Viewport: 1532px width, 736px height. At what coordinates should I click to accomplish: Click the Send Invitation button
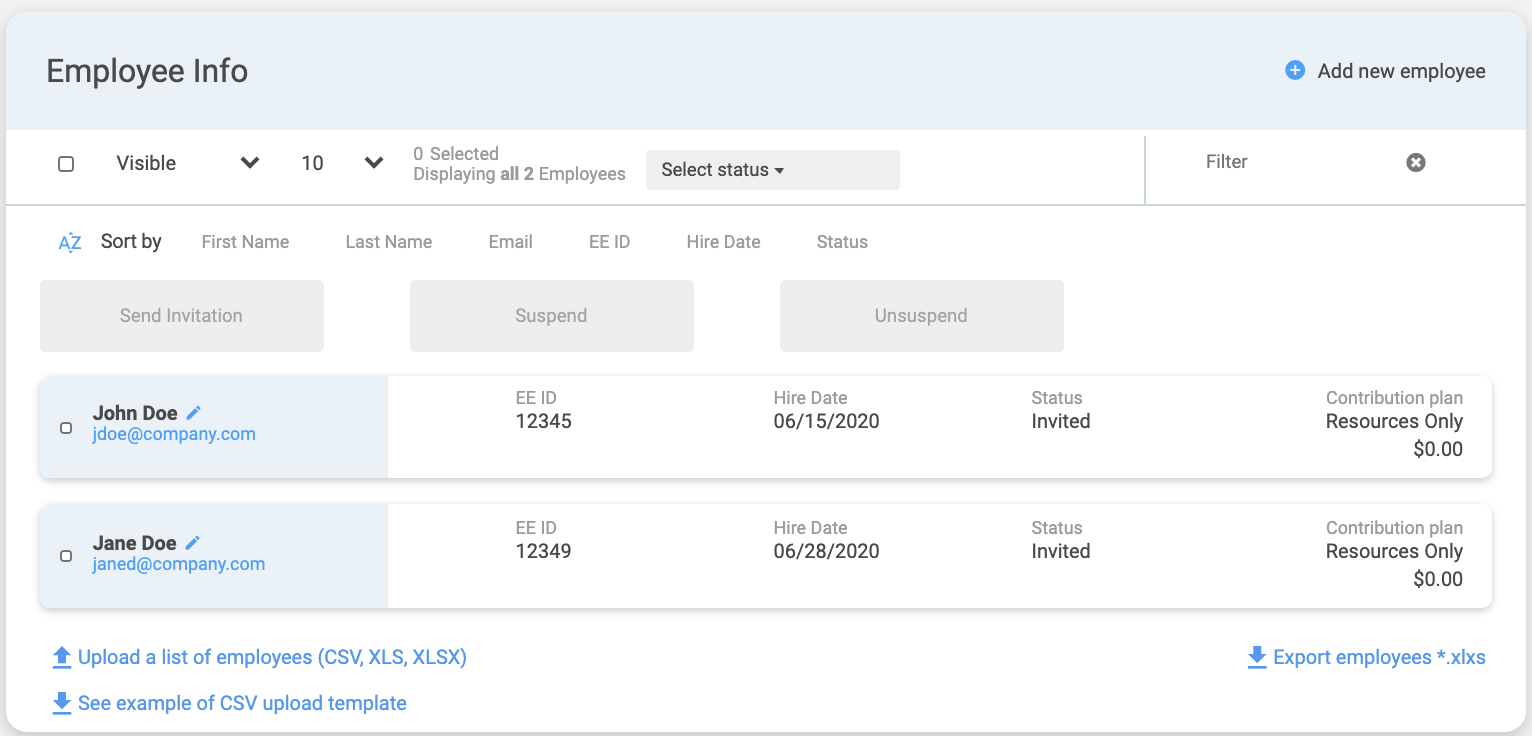click(x=181, y=316)
